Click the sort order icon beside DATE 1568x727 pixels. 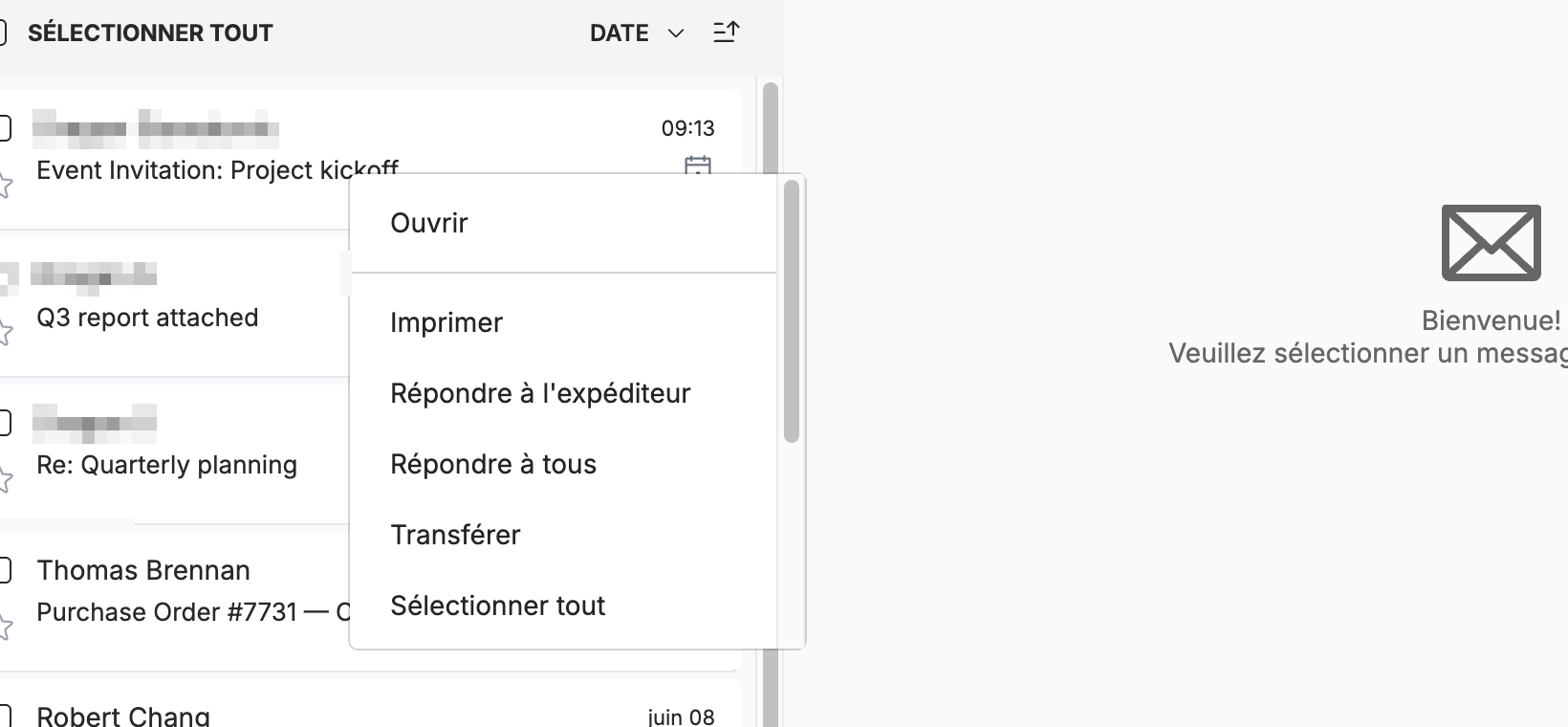[x=727, y=33]
